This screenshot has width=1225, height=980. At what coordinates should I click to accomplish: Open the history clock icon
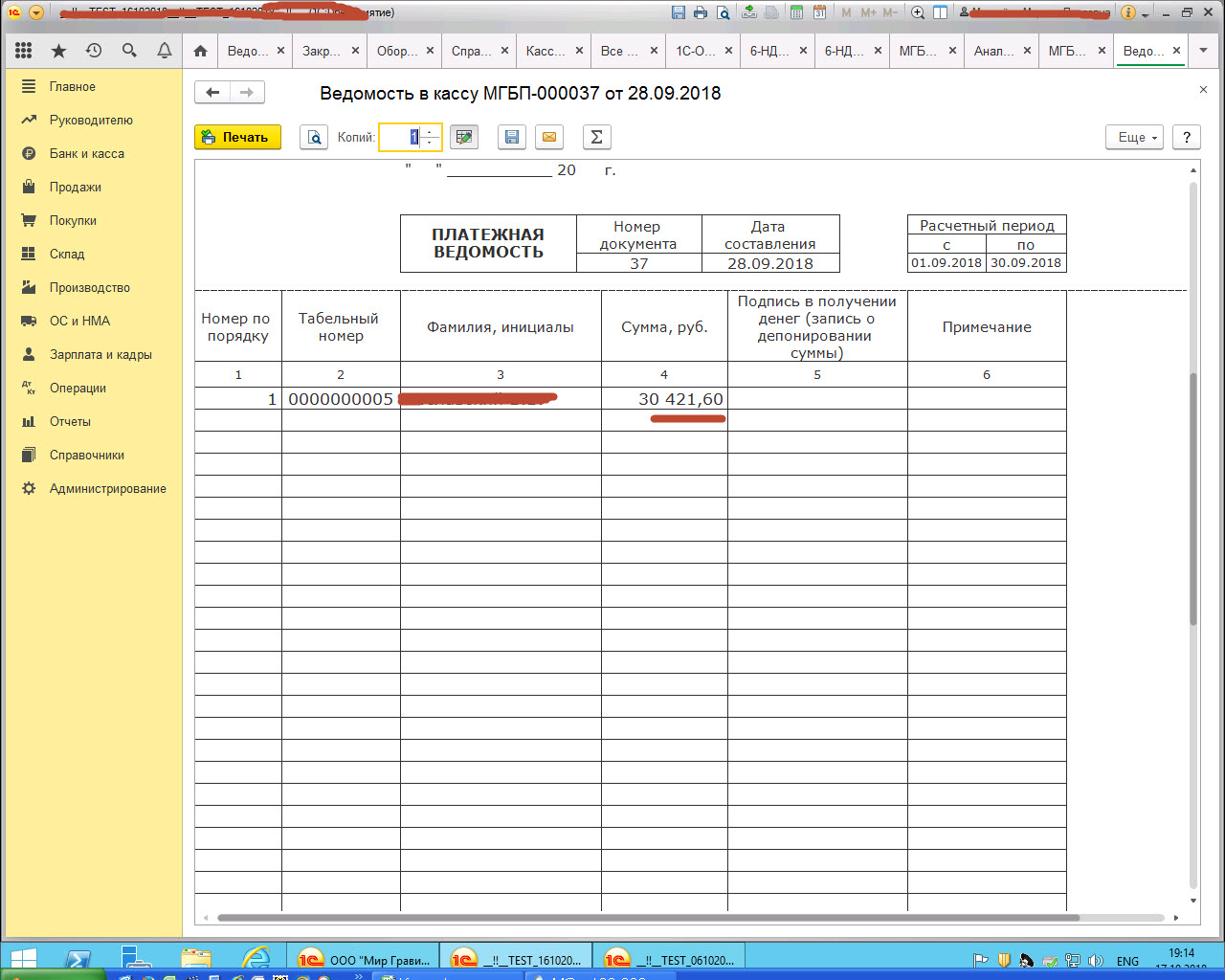coord(94,51)
